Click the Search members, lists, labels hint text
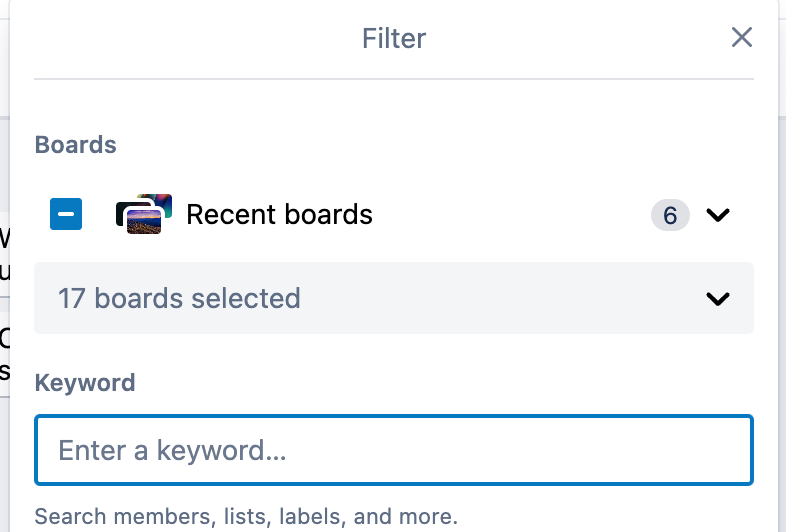Screen dimensions: 786x532 coord(246,517)
